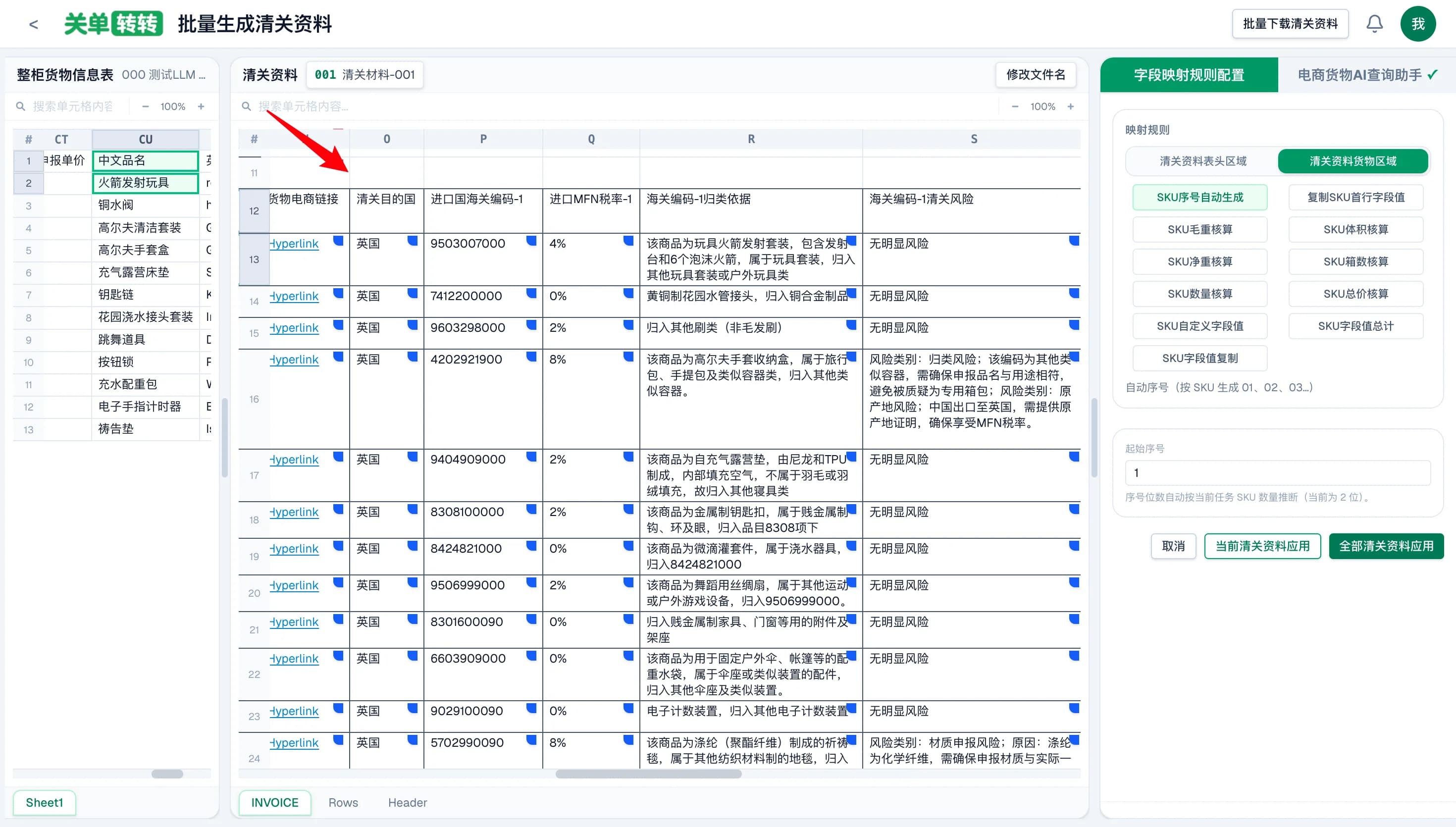Open 电商货物AI查询助手 tab

1367,75
